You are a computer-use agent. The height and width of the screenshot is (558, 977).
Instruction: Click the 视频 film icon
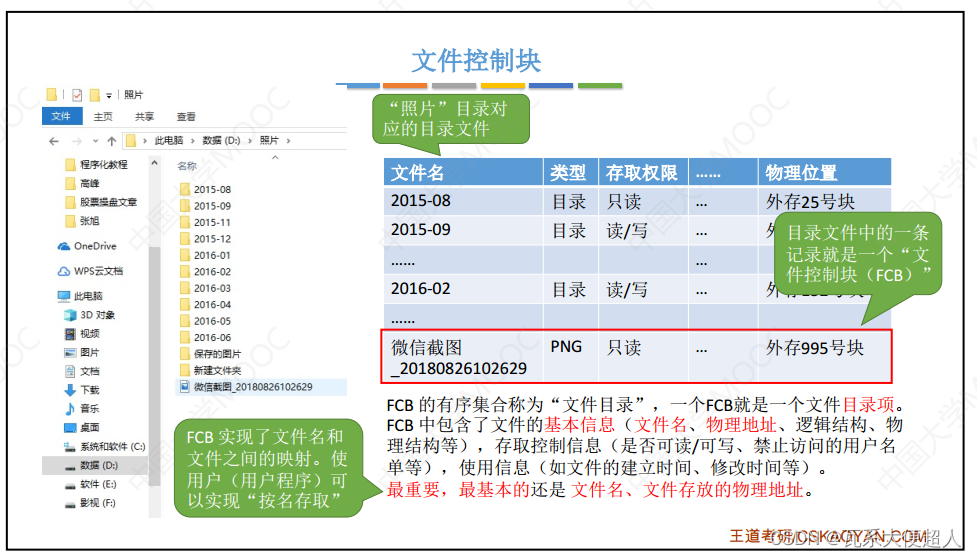[x=70, y=334]
